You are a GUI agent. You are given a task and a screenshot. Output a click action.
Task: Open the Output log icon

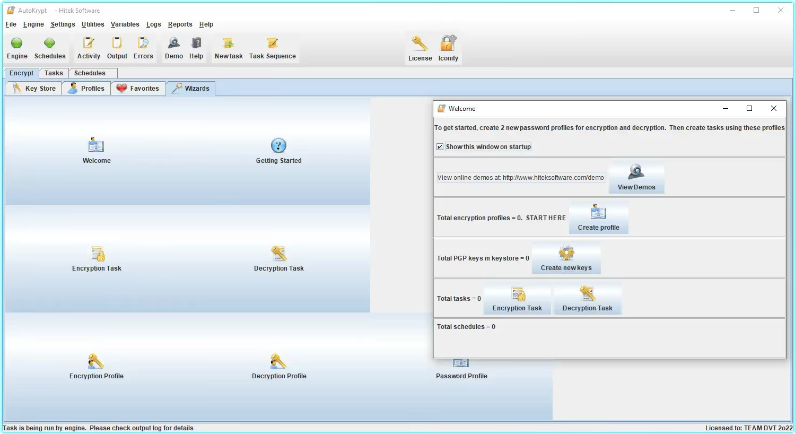pos(117,48)
